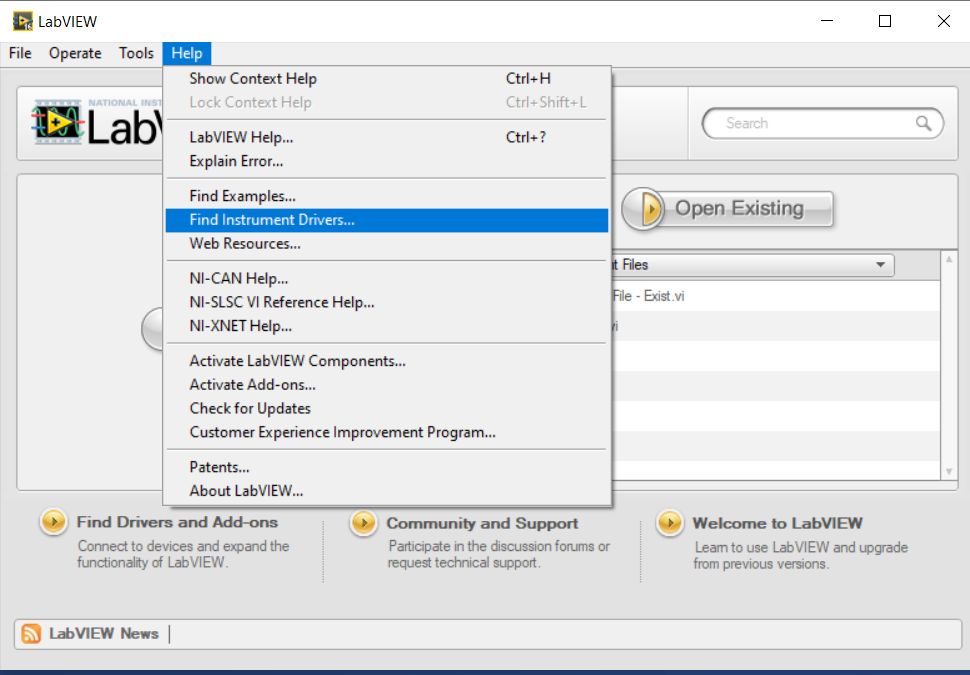
Task: Click the RSS icon next to LabVIEW News
Action: [x=30, y=633]
